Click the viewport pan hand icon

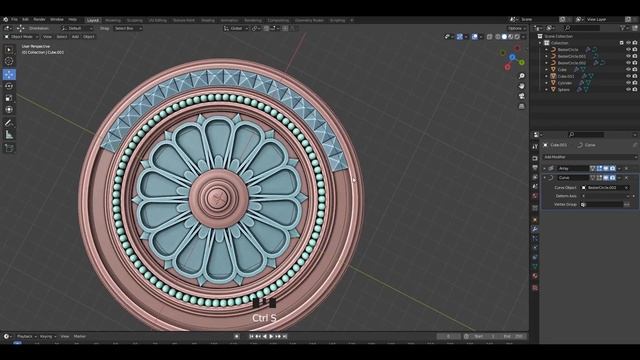coord(522,86)
